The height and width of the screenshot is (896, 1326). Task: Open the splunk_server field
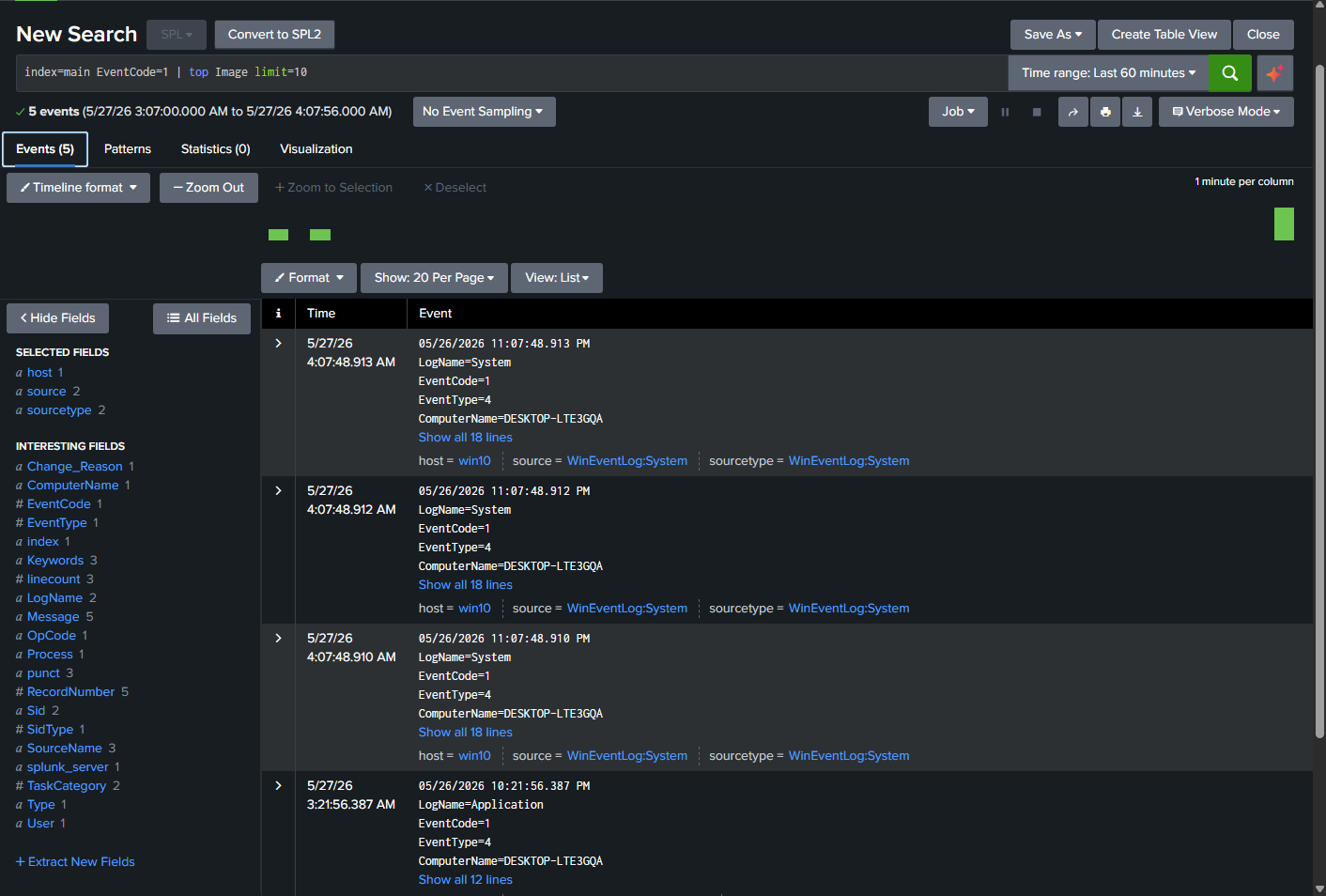pos(68,767)
